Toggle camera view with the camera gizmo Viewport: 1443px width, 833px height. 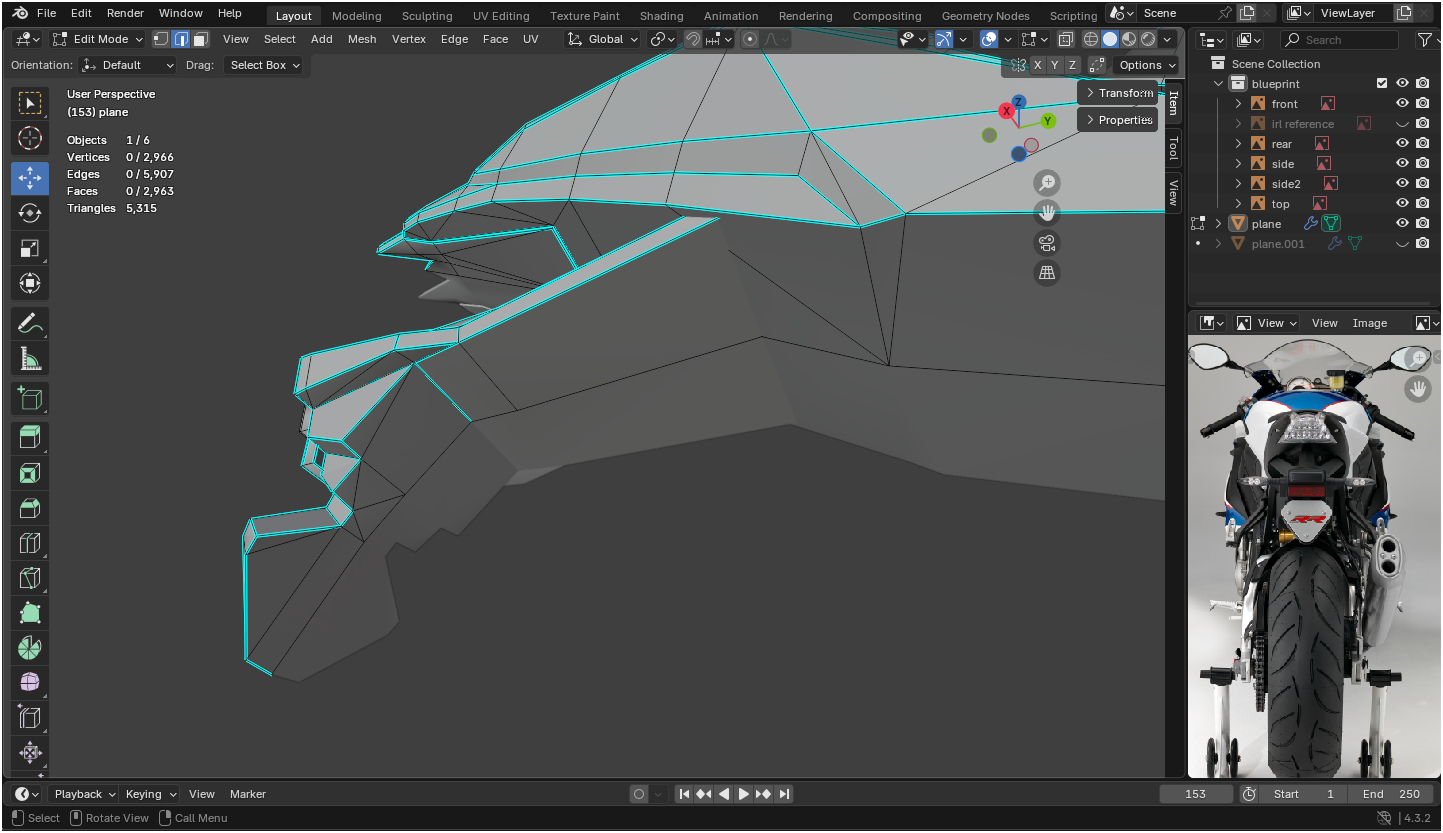1047,243
